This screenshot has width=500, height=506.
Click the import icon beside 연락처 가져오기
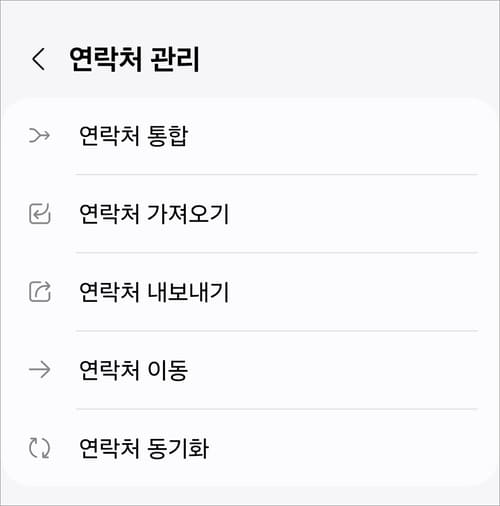[x=40, y=214]
